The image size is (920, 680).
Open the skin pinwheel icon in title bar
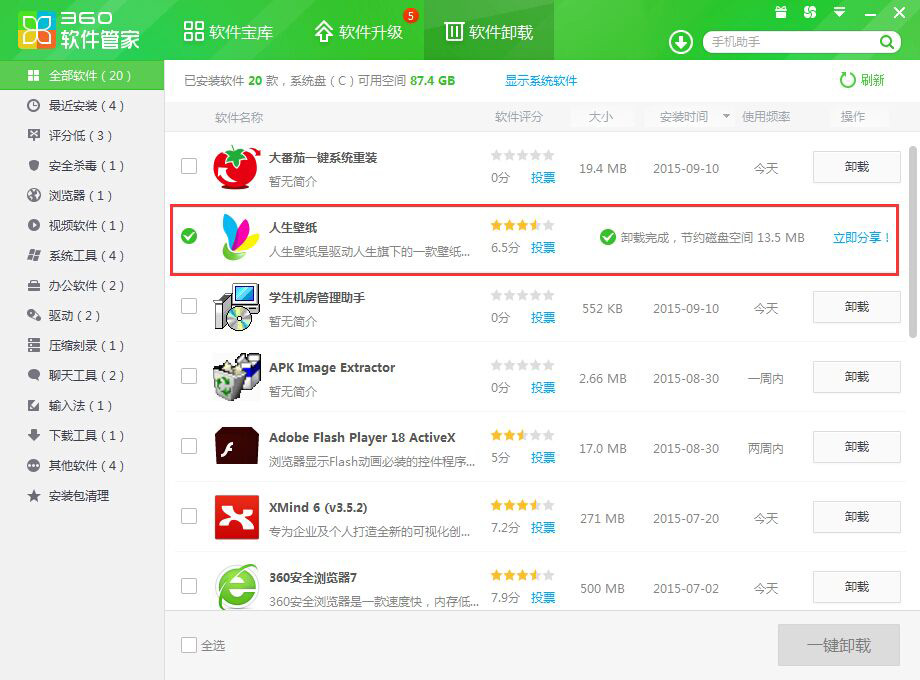click(810, 12)
